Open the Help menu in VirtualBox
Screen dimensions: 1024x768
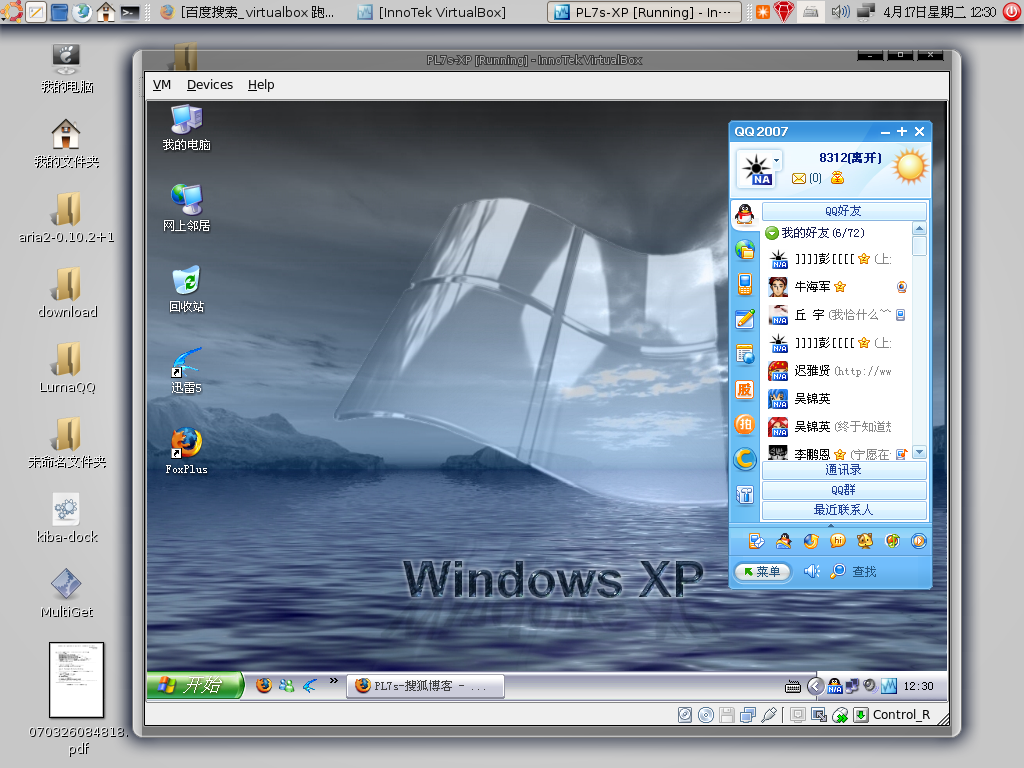pyautogui.click(x=261, y=85)
